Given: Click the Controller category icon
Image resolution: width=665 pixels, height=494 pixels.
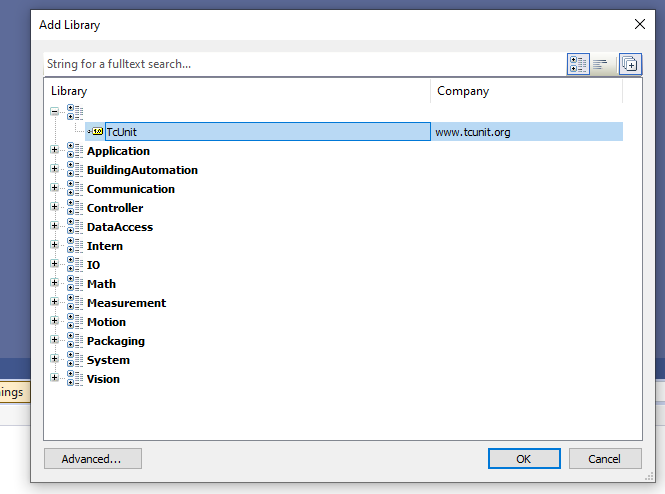Looking at the screenshot, I should tap(75, 208).
